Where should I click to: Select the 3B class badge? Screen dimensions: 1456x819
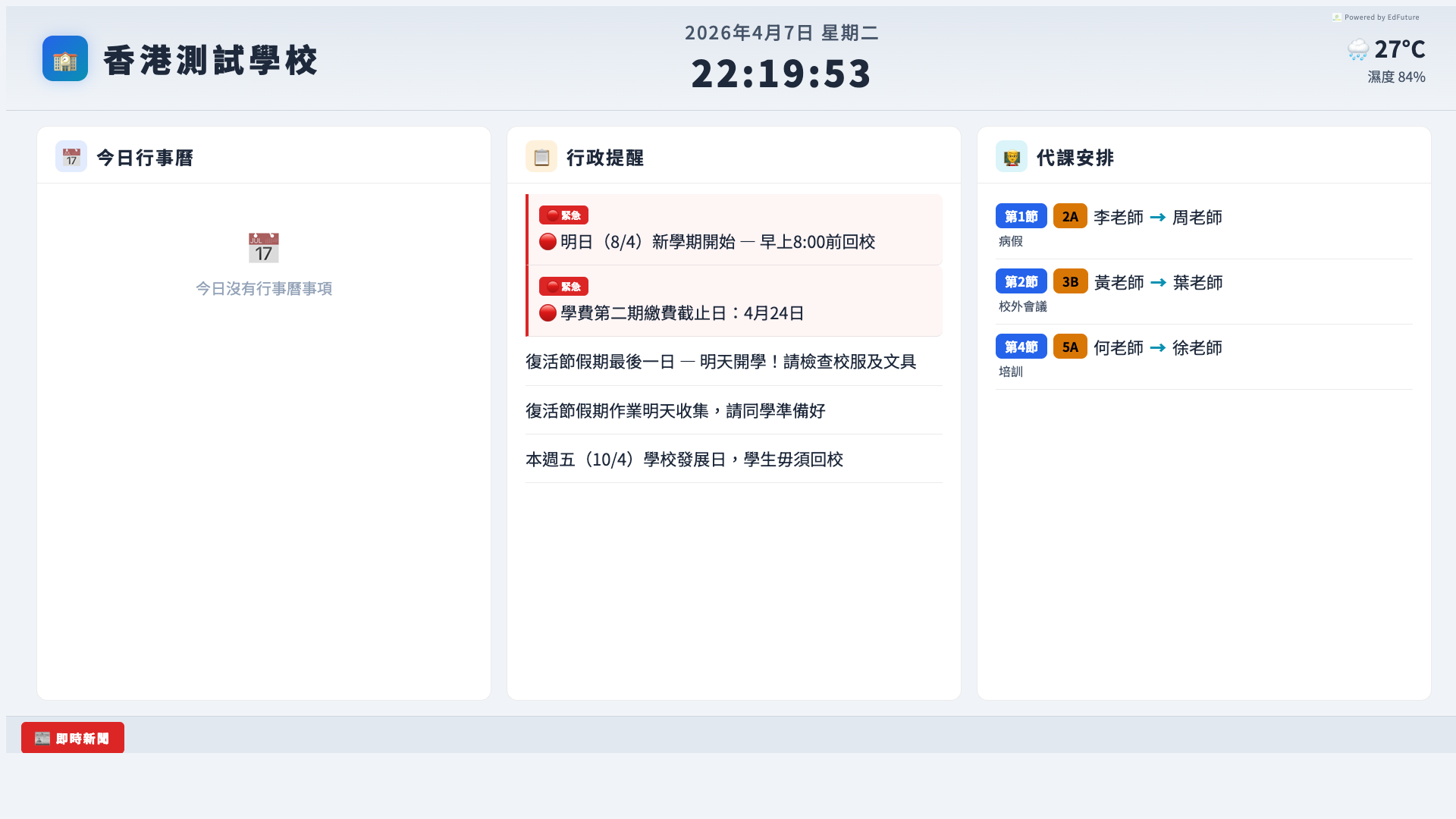click(1070, 282)
